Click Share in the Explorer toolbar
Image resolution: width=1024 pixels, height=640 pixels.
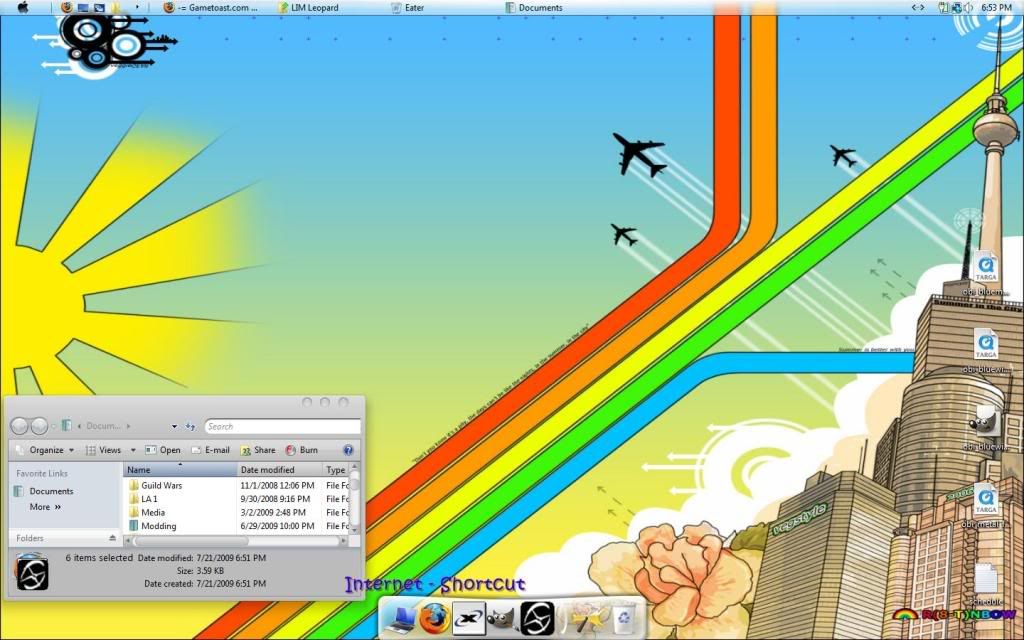(x=258, y=450)
